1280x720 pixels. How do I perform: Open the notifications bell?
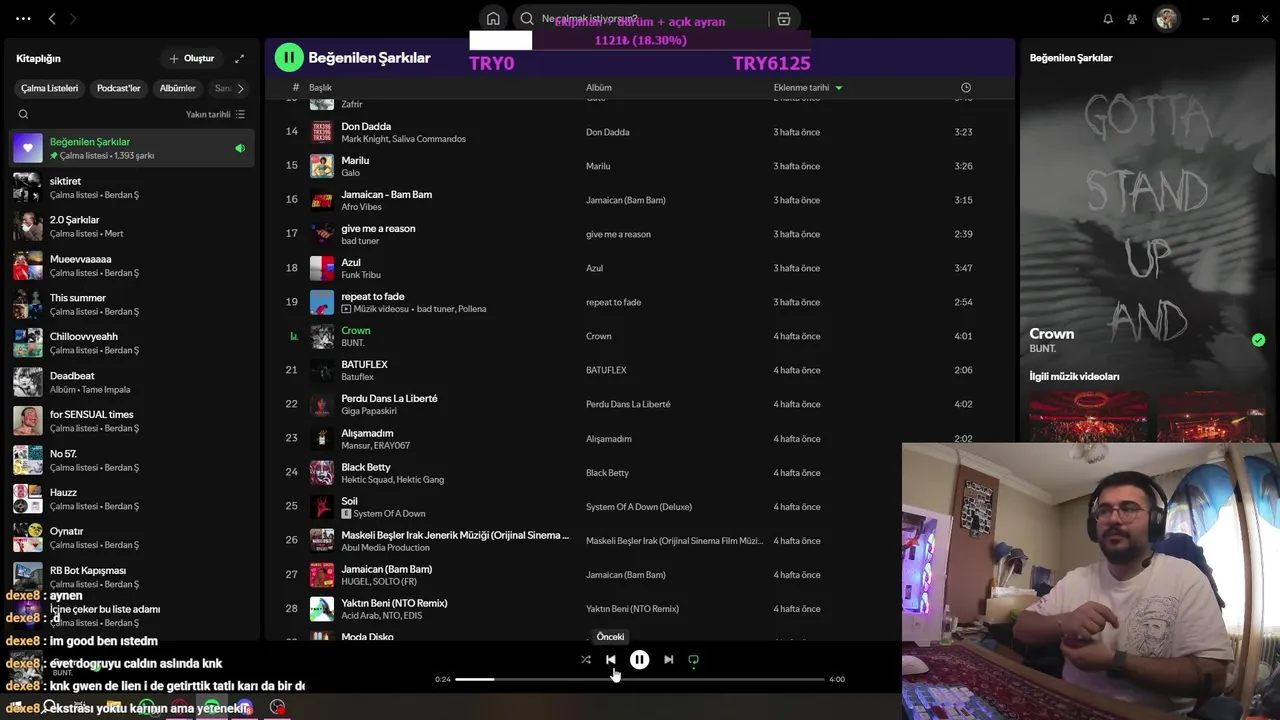point(1108,18)
